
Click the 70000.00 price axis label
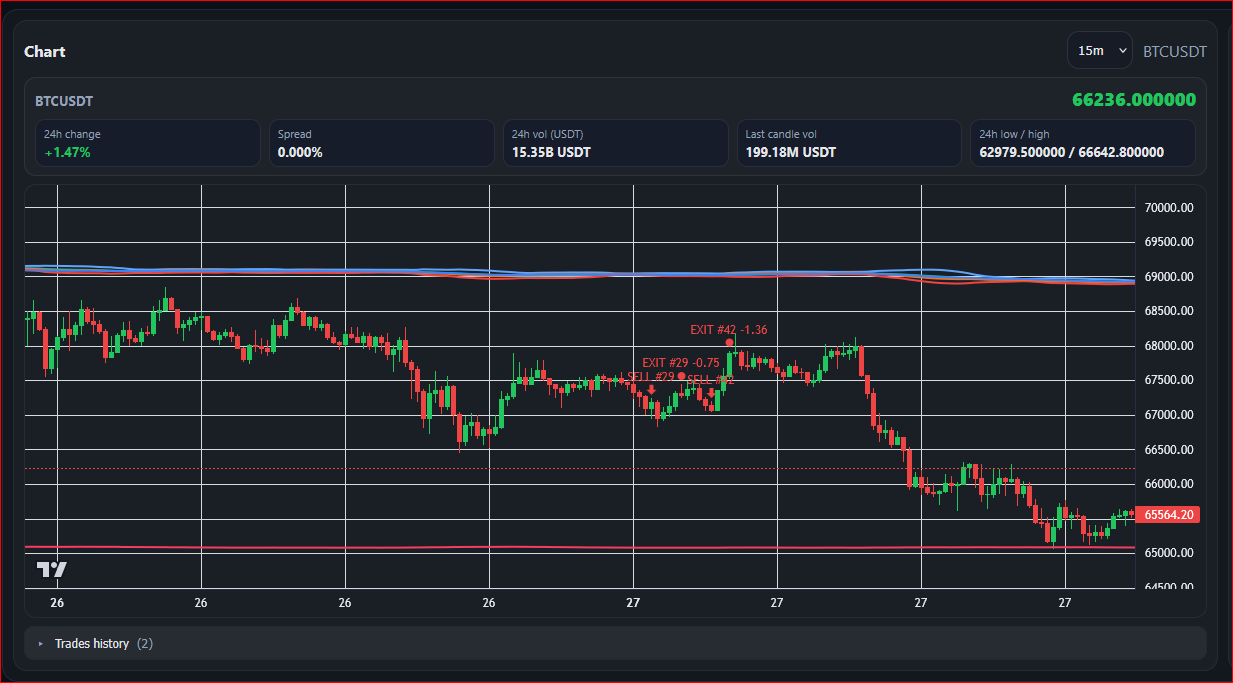(1169, 208)
